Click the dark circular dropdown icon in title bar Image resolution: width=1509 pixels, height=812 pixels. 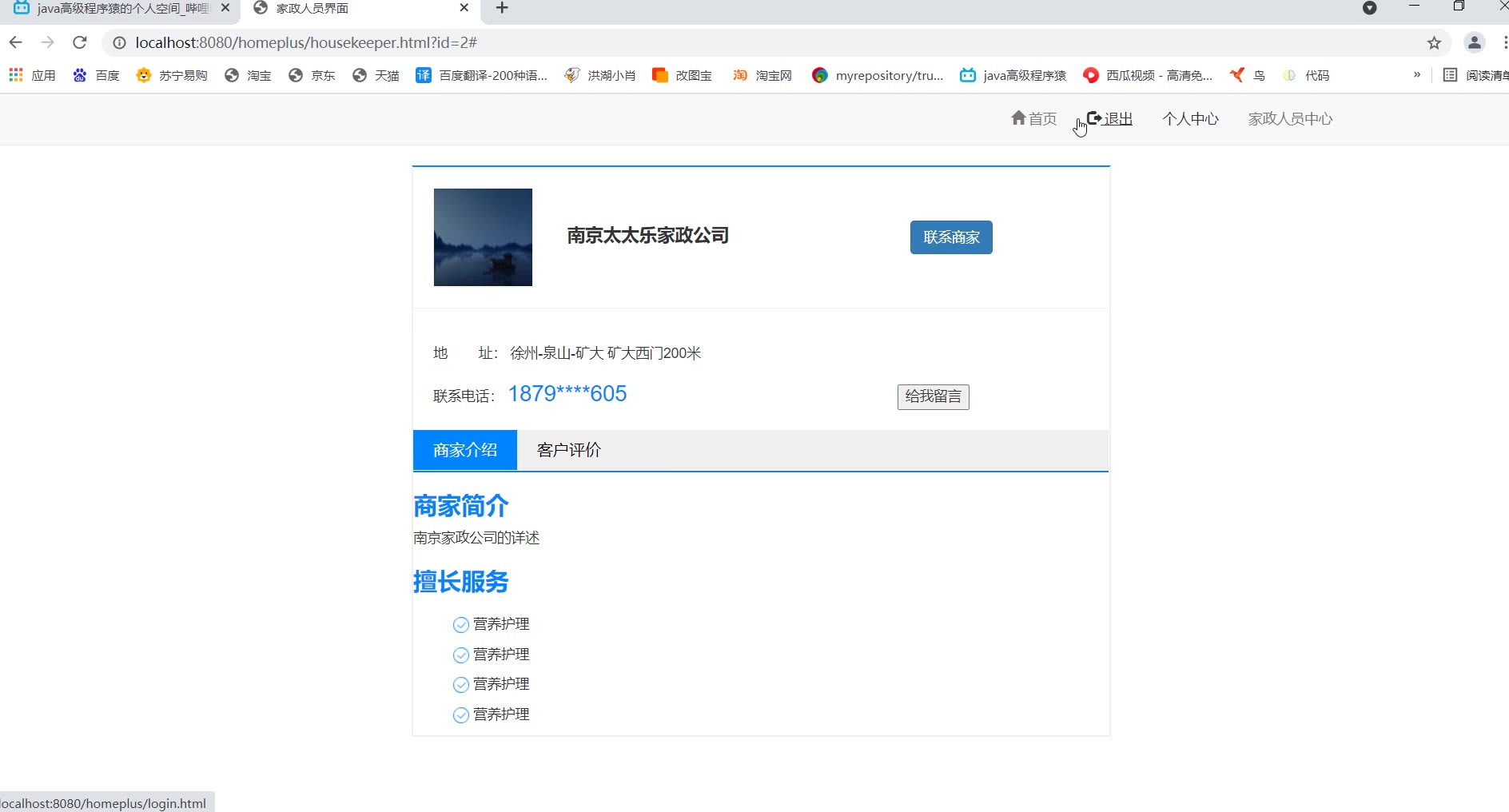point(1370,8)
